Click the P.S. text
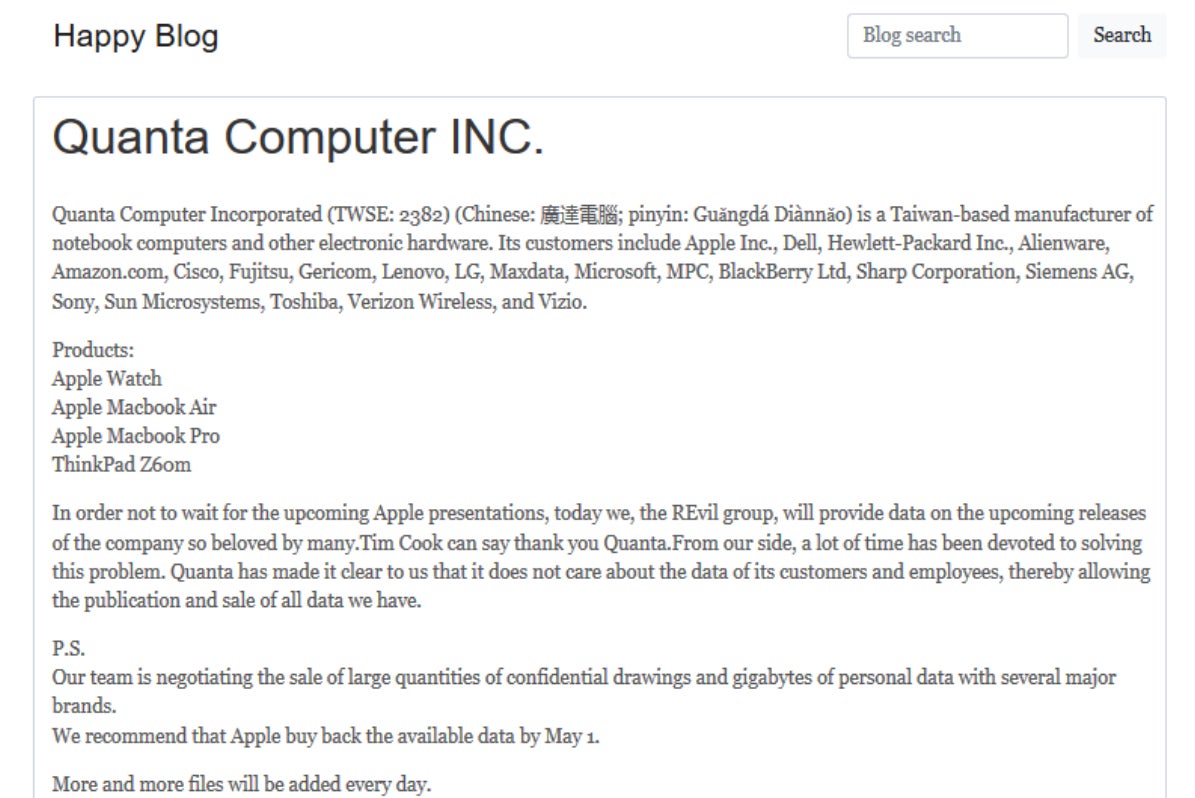The width and height of the screenshot is (1195, 798). click(69, 649)
